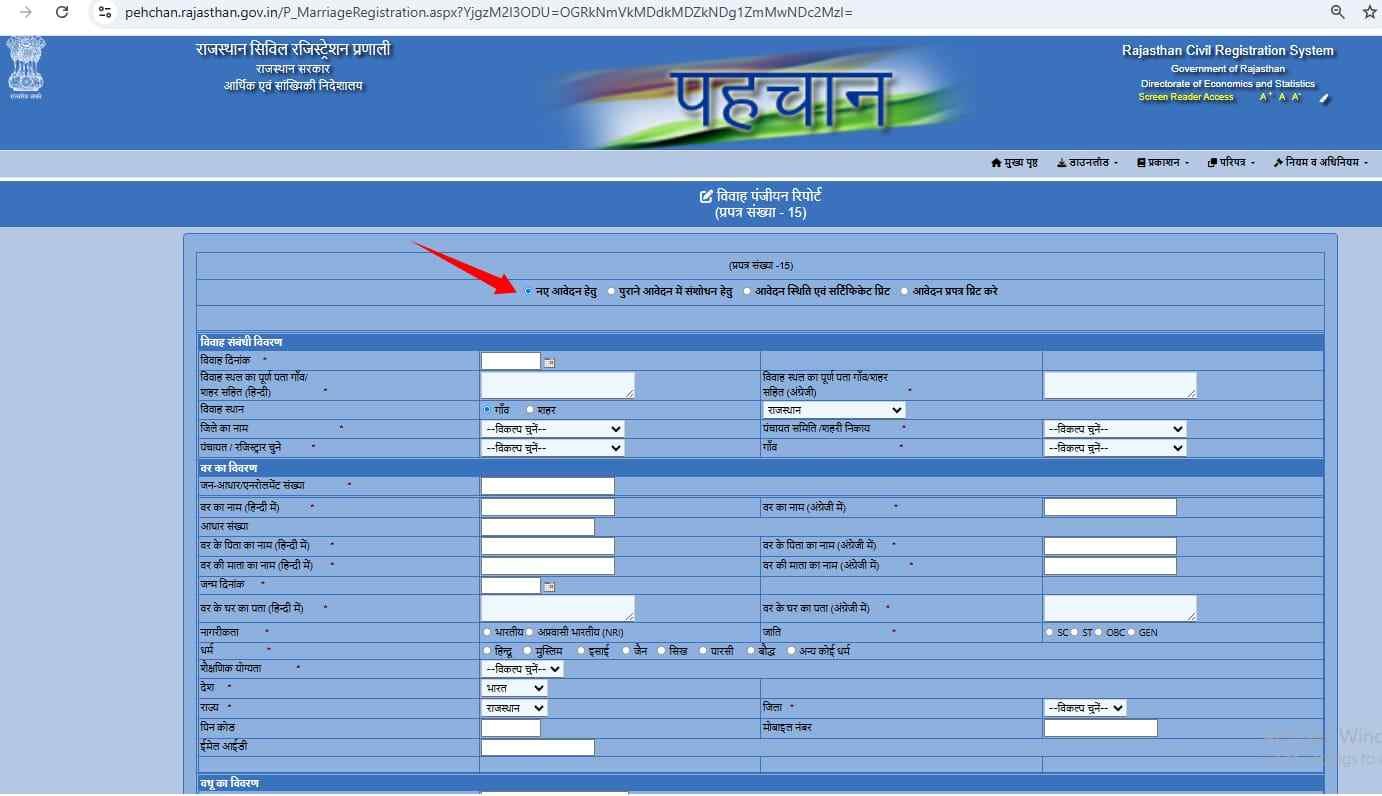Open the 'डाउनलोड' menu in navigation bar
The image size is (1382, 796).
(1087, 163)
